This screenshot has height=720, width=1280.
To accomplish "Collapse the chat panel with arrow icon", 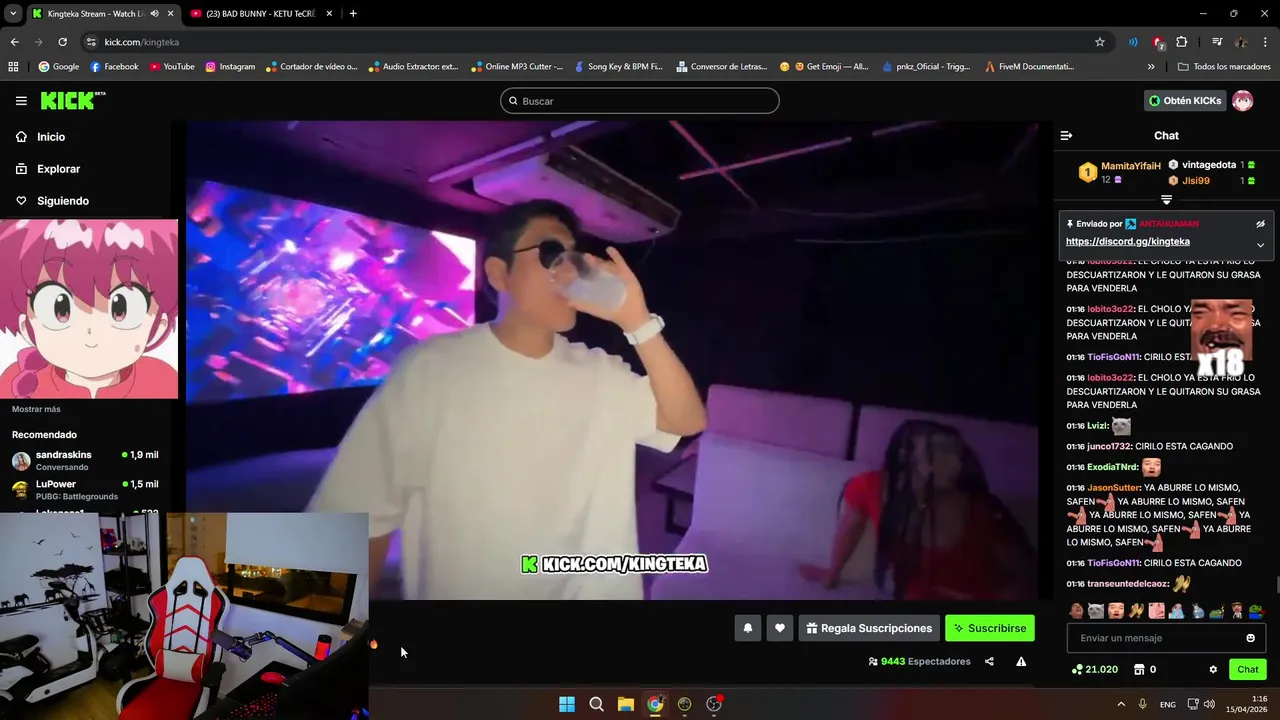I will tap(1066, 135).
